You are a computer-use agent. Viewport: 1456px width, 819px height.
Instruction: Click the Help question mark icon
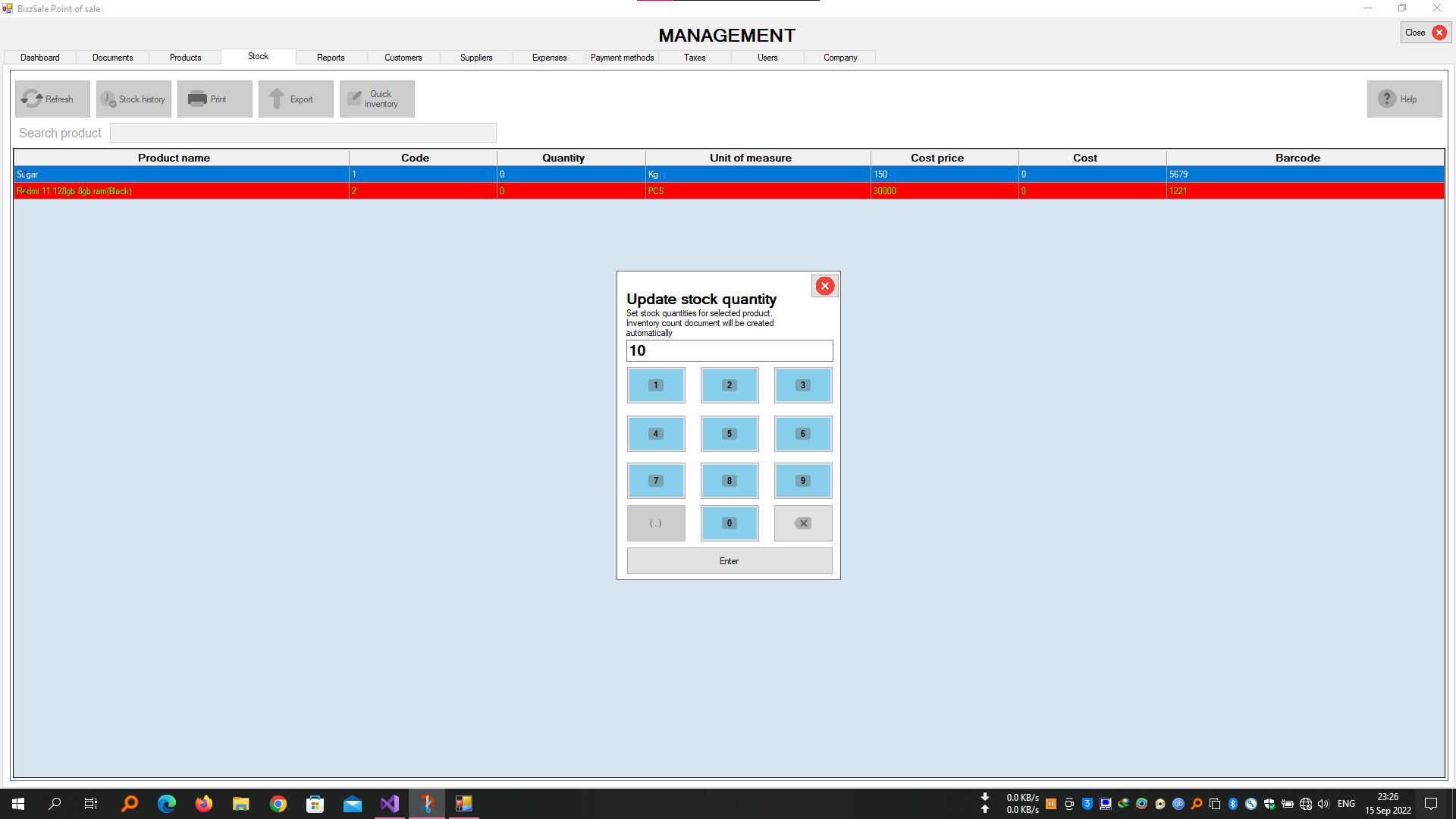click(x=1387, y=99)
